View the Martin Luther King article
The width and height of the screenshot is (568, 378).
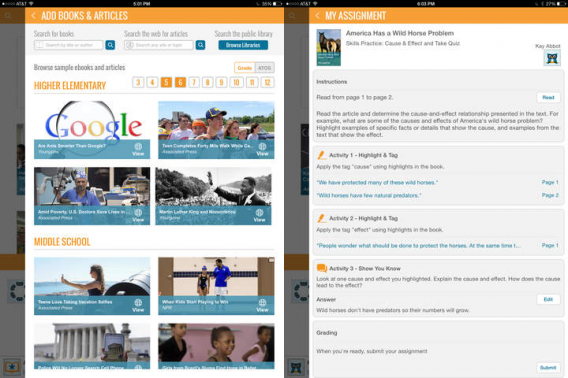[259, 215]
